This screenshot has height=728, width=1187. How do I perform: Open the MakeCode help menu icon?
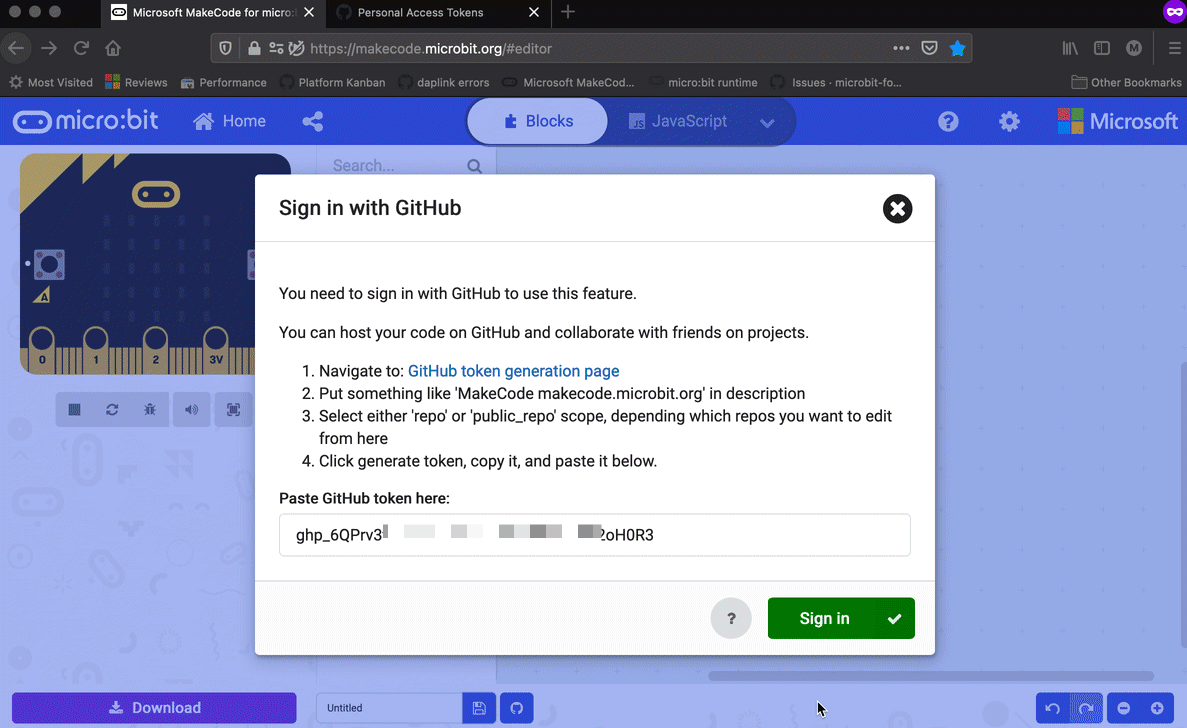tap(948, 121)
